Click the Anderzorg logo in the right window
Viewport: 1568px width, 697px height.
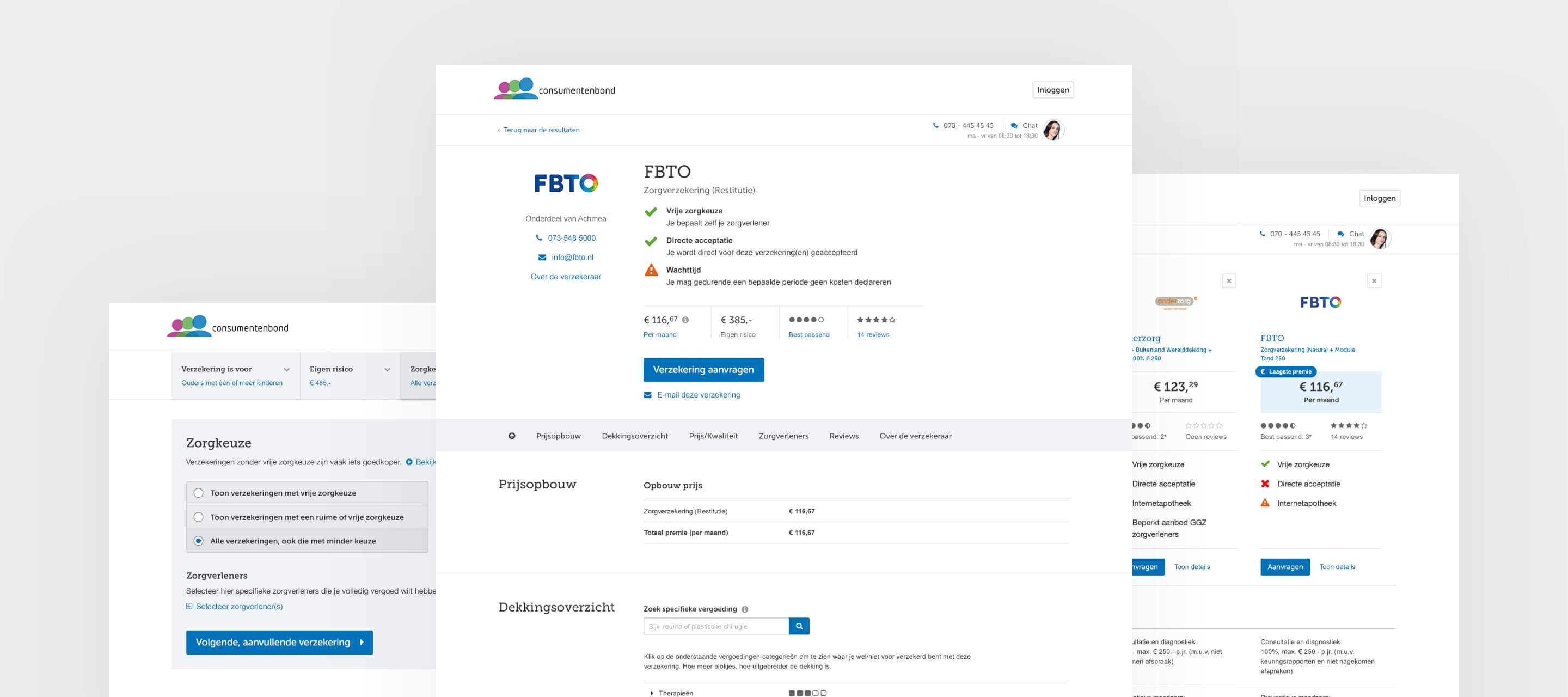pos(1175,303)
